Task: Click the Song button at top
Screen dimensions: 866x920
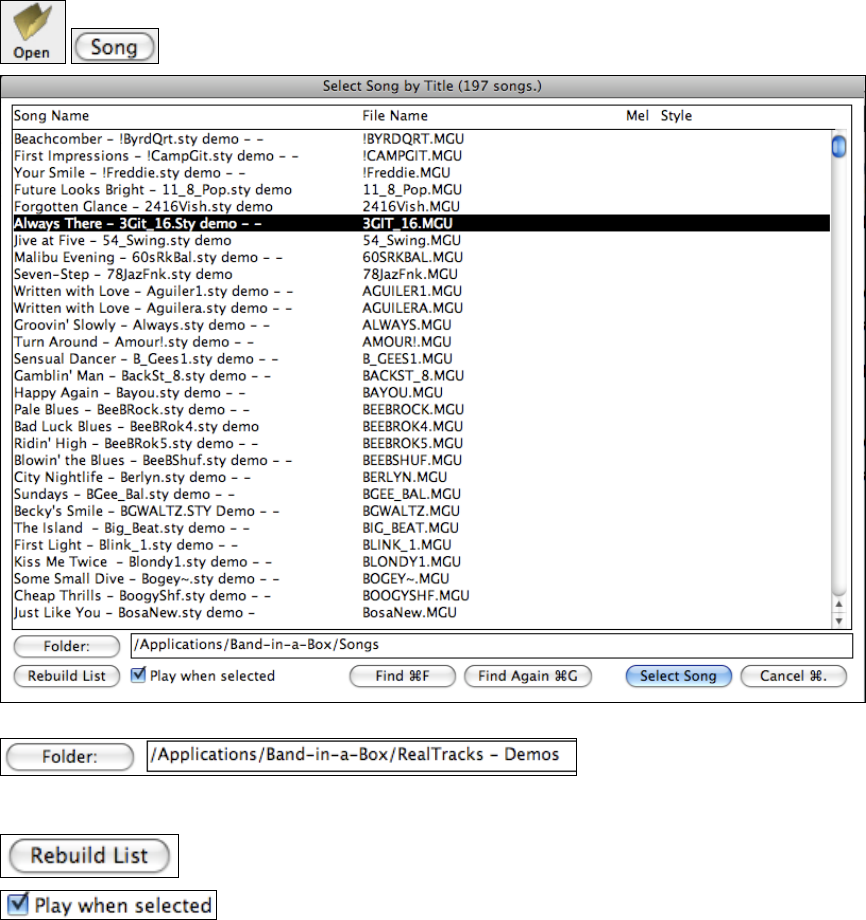Action: tap(115, 47)
